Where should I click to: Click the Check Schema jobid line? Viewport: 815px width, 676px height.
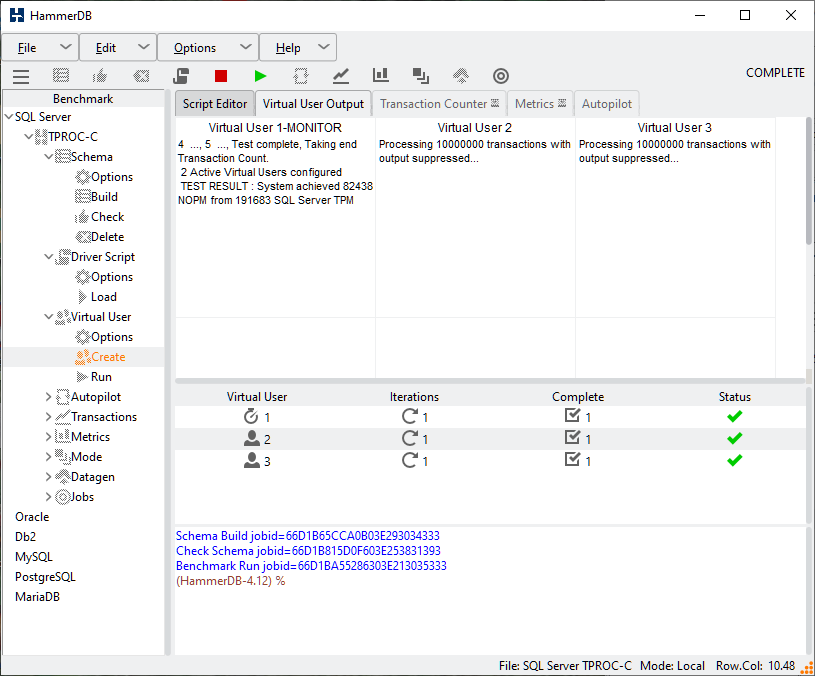[x=308, y=551]
